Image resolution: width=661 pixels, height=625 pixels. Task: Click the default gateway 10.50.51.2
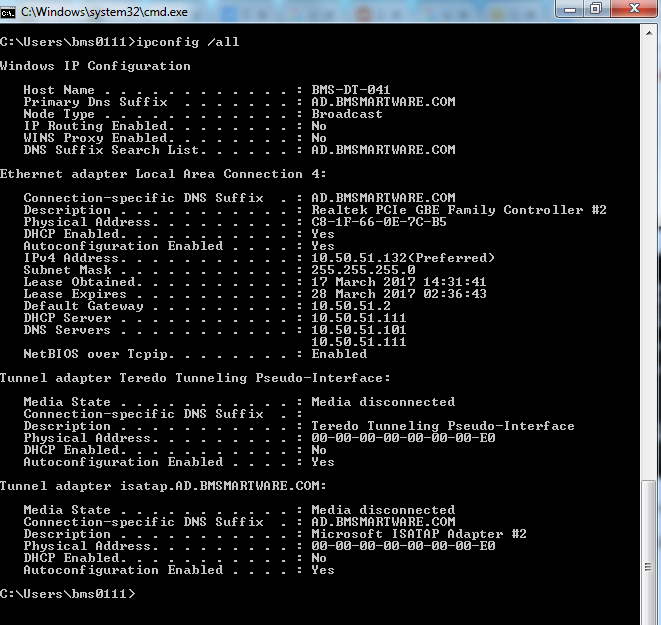click(x=351, y=306)
